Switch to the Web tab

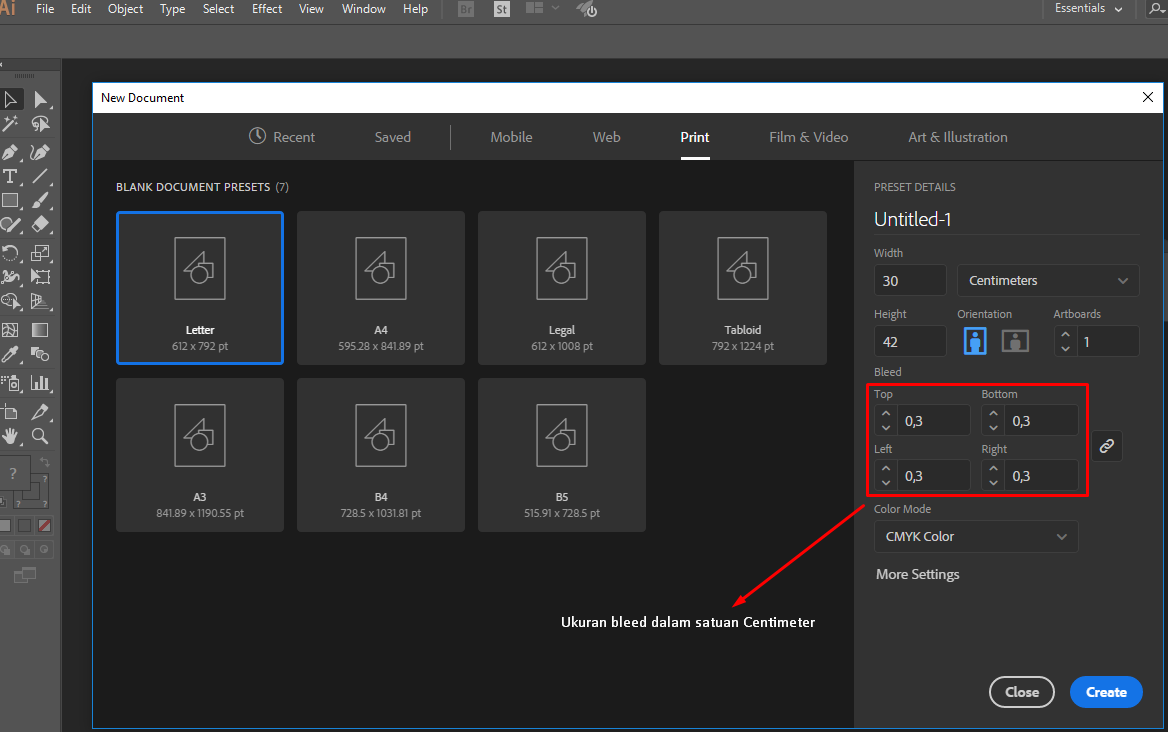point(606,137)
